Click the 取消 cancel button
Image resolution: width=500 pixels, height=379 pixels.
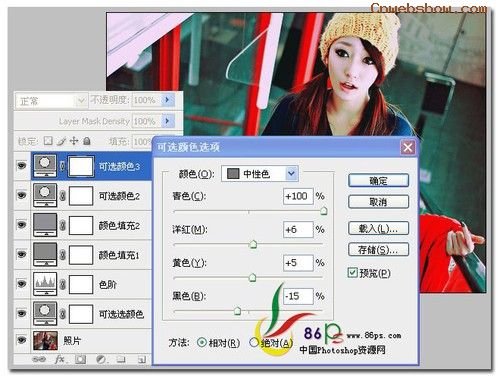[x=378, y=202]
